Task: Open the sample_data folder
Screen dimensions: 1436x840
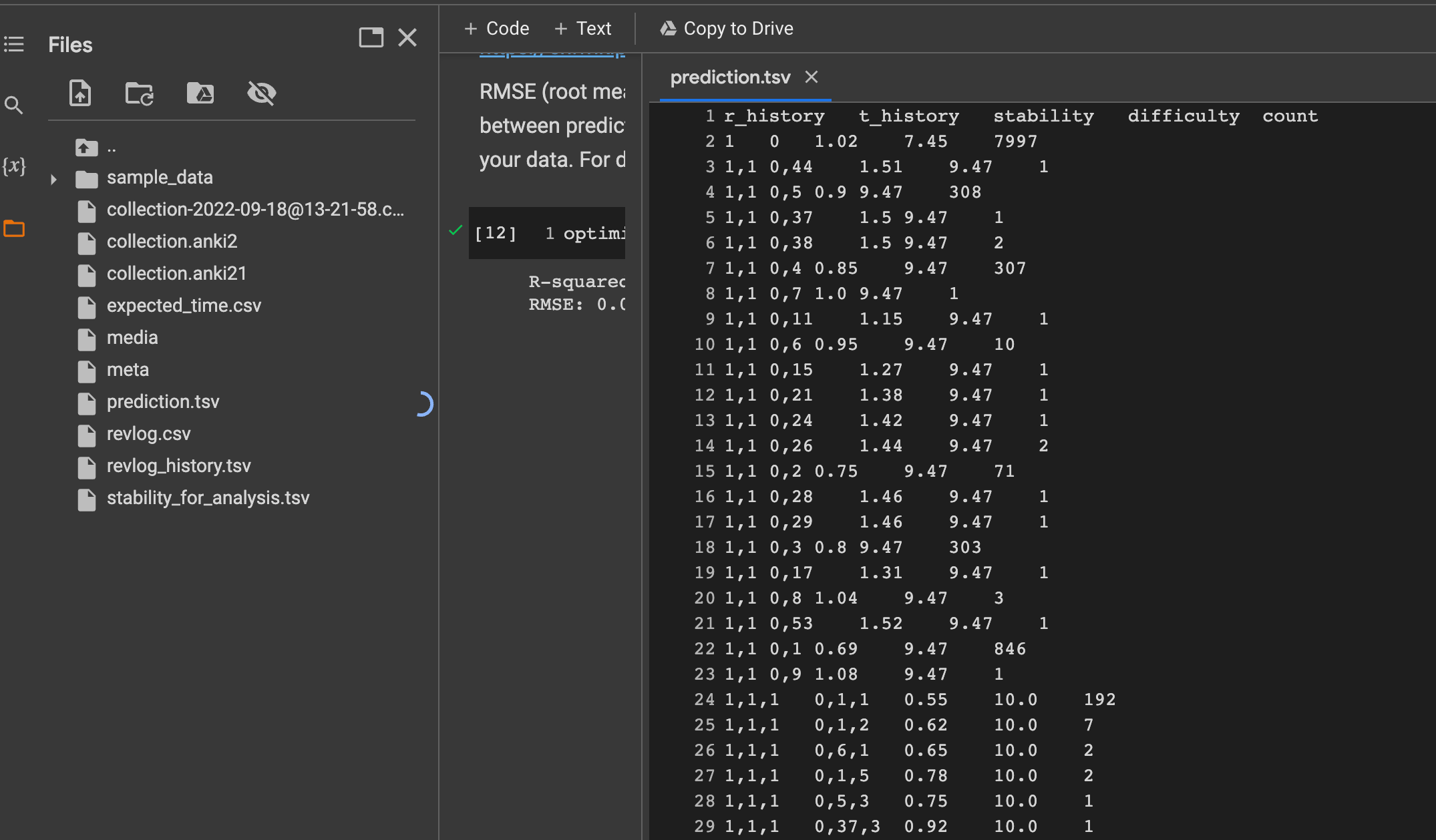Action: pos(159,178)
